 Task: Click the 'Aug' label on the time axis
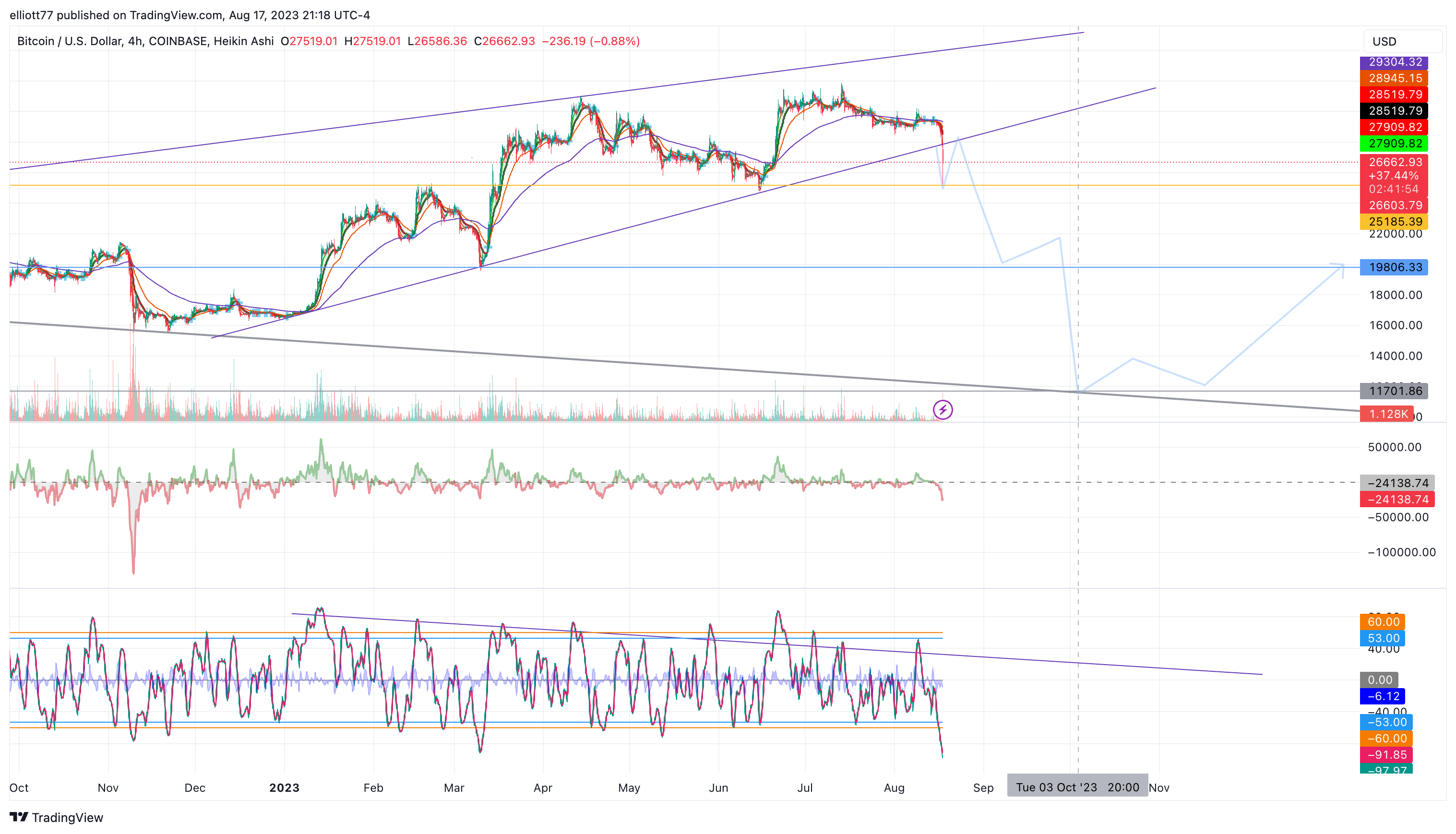point(894,787)
